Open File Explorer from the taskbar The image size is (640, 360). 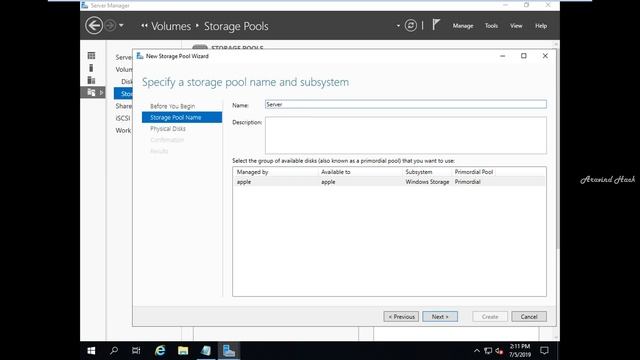(x=183, y=351)
